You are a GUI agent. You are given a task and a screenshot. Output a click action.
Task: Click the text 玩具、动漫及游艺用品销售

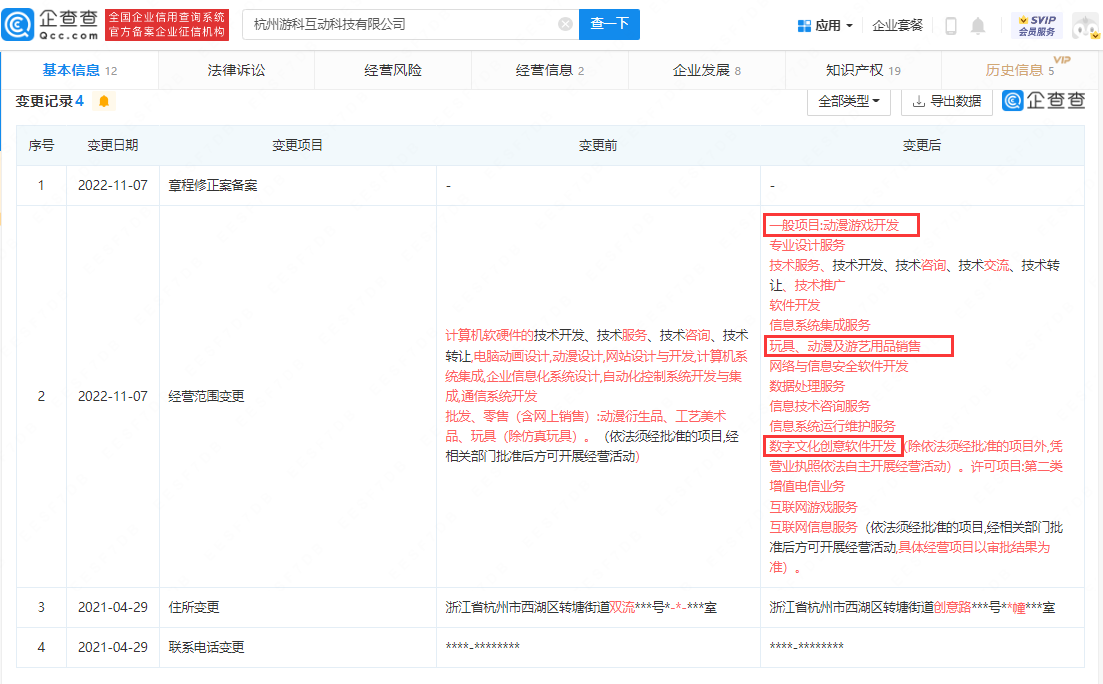845,346
